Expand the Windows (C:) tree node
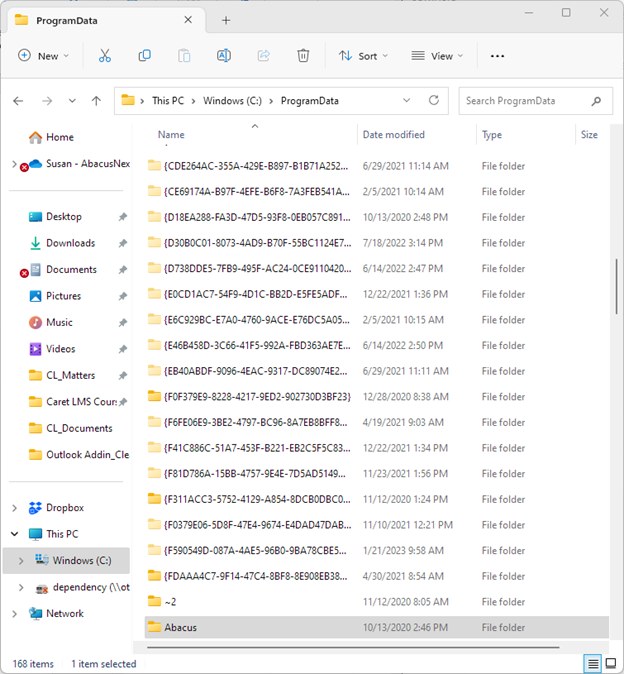This screenshot has height=674, width=624. (21, 561)
